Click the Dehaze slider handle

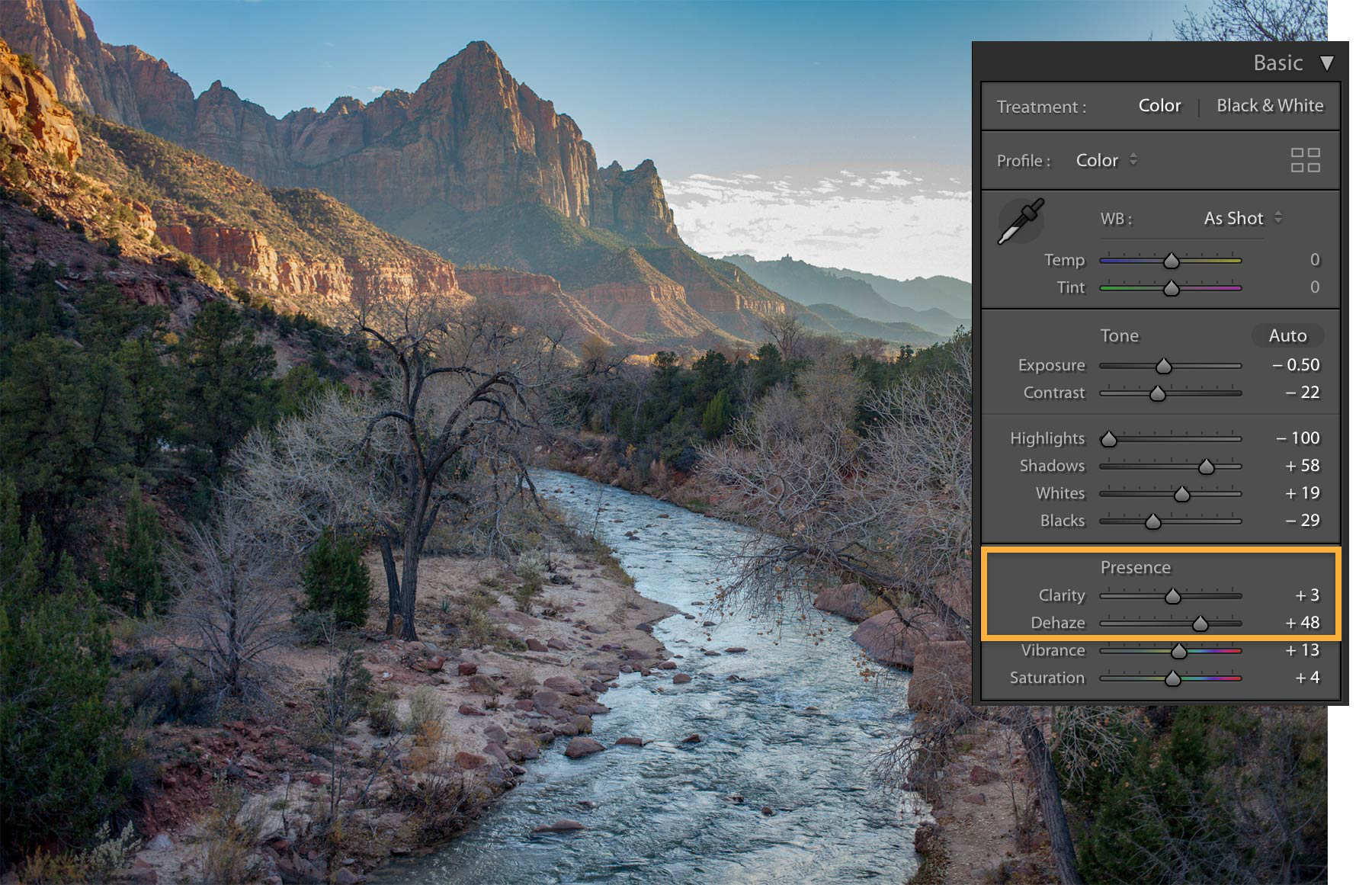click(1200, 623)
